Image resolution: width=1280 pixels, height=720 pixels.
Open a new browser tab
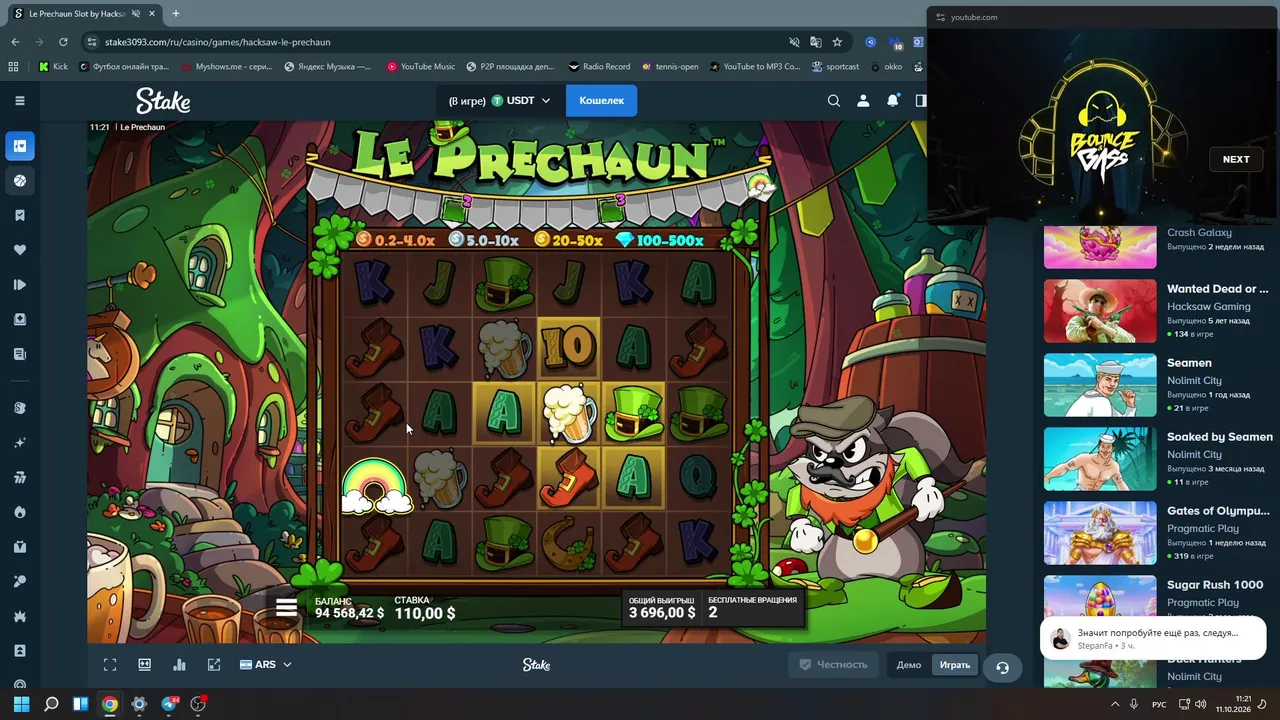(x=176, y=14)
